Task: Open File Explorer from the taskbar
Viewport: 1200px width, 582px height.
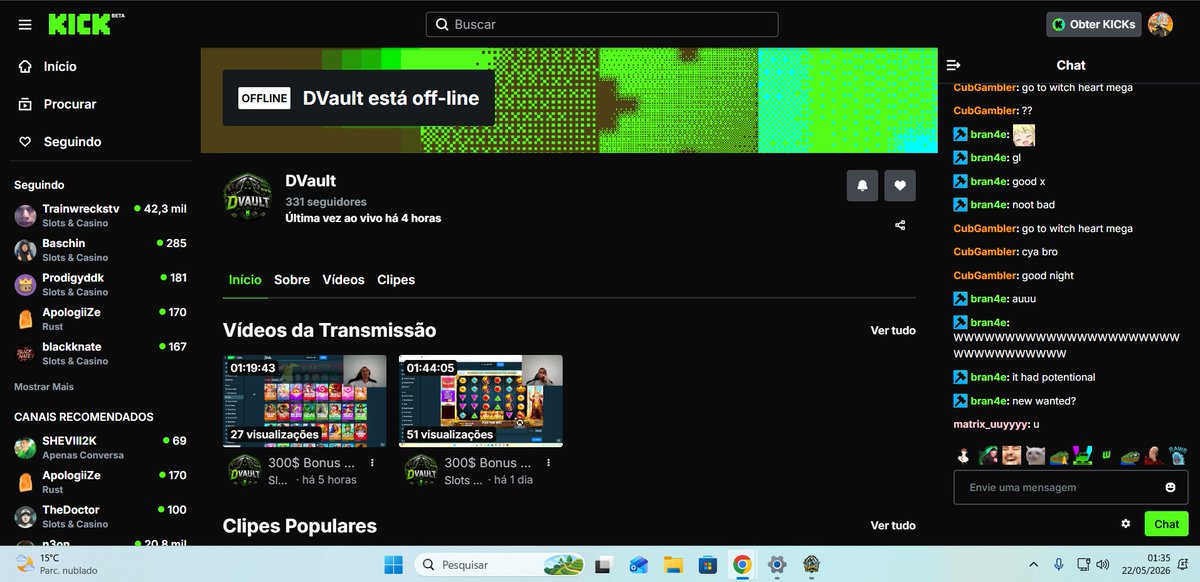Action: click(673, 565)
